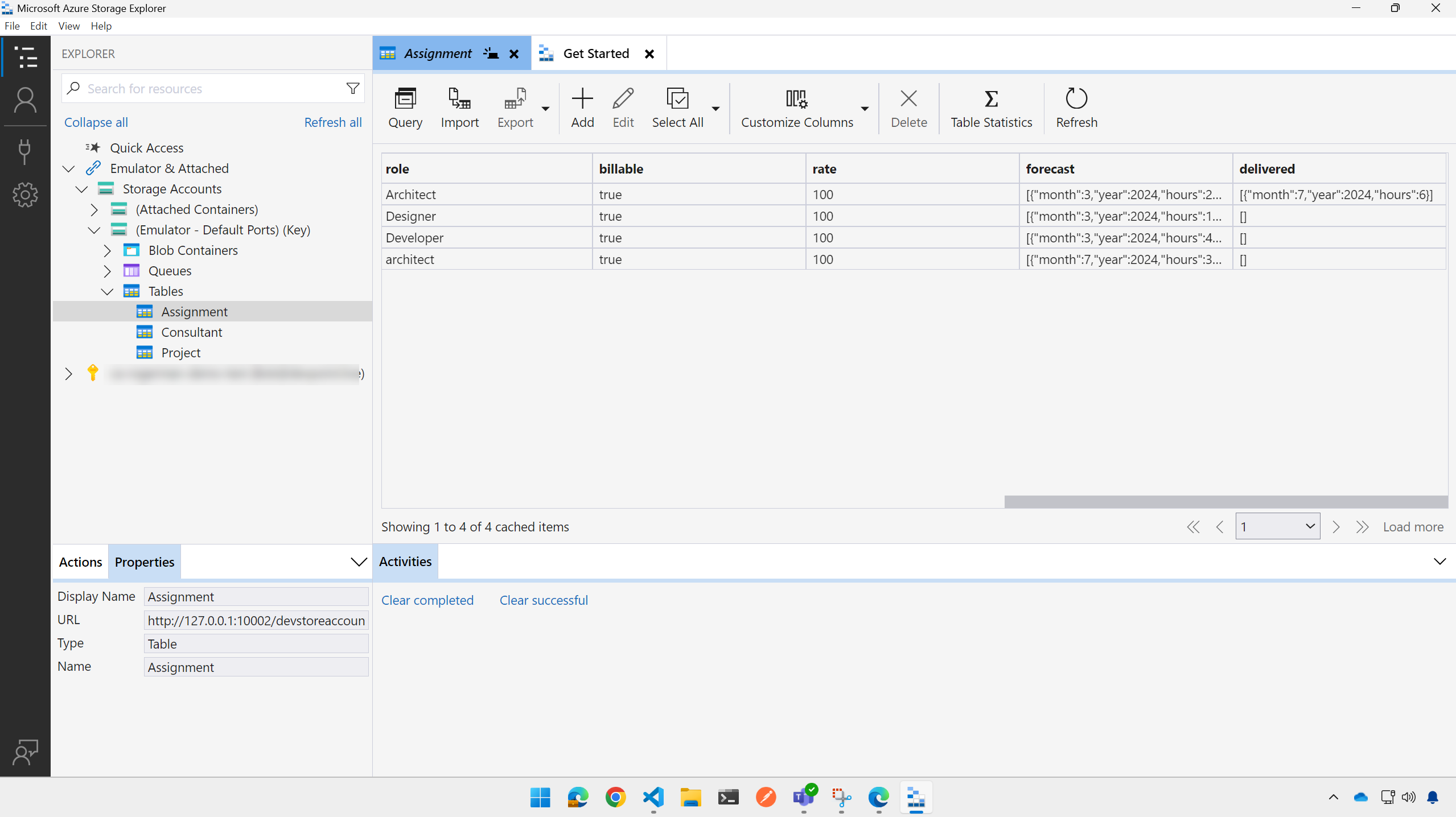The height and width of the screenshot is (817, 1456).
Task: Switch to the Actions tab
Action: (80, 562)
